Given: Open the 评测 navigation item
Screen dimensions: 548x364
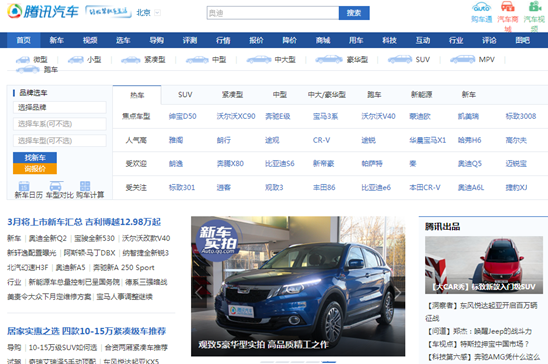Looking at the screenshot, I should (x=190, y=40).
